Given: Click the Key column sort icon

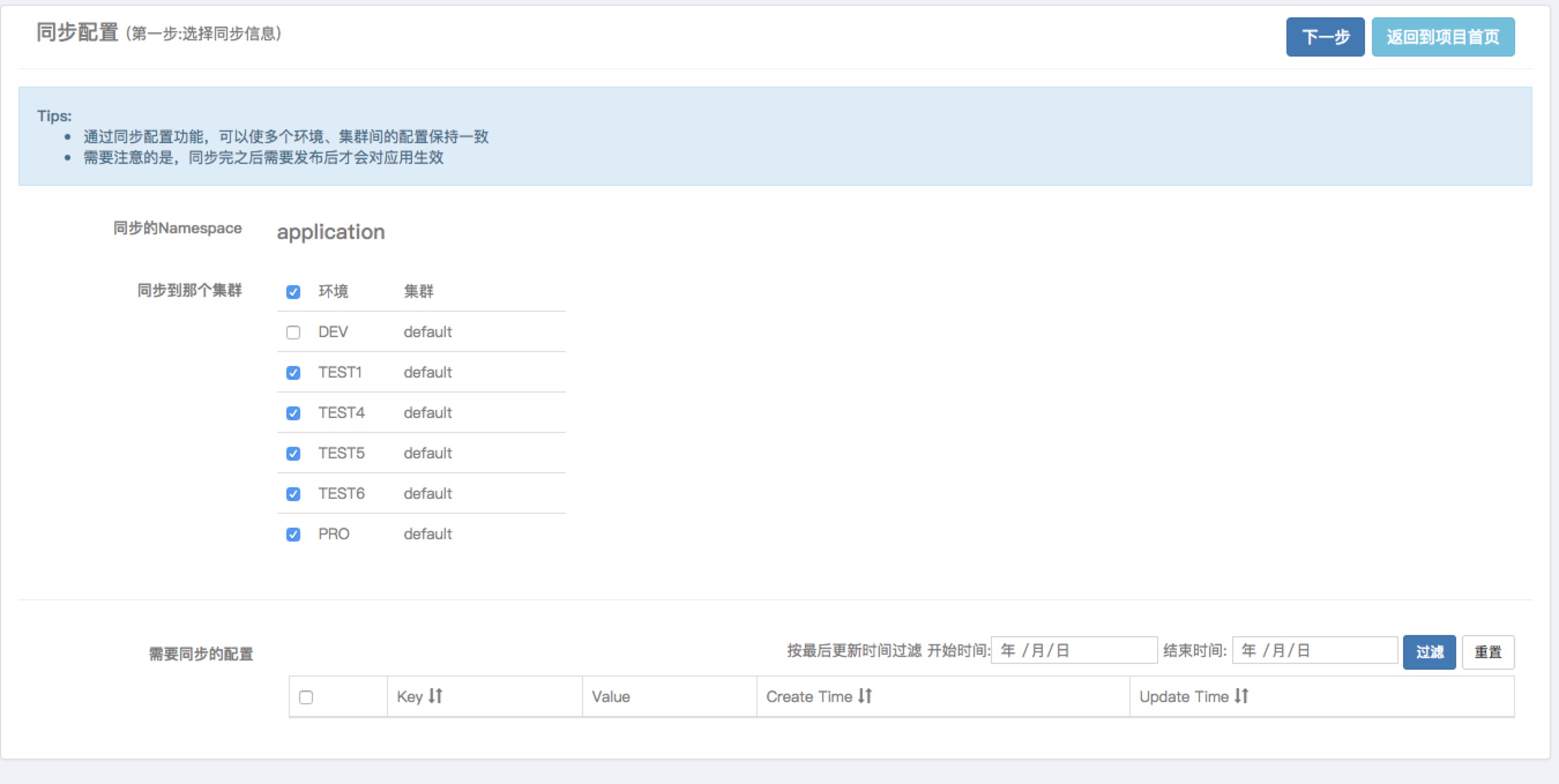Looking at the screenshot, I should coord(435,696).
